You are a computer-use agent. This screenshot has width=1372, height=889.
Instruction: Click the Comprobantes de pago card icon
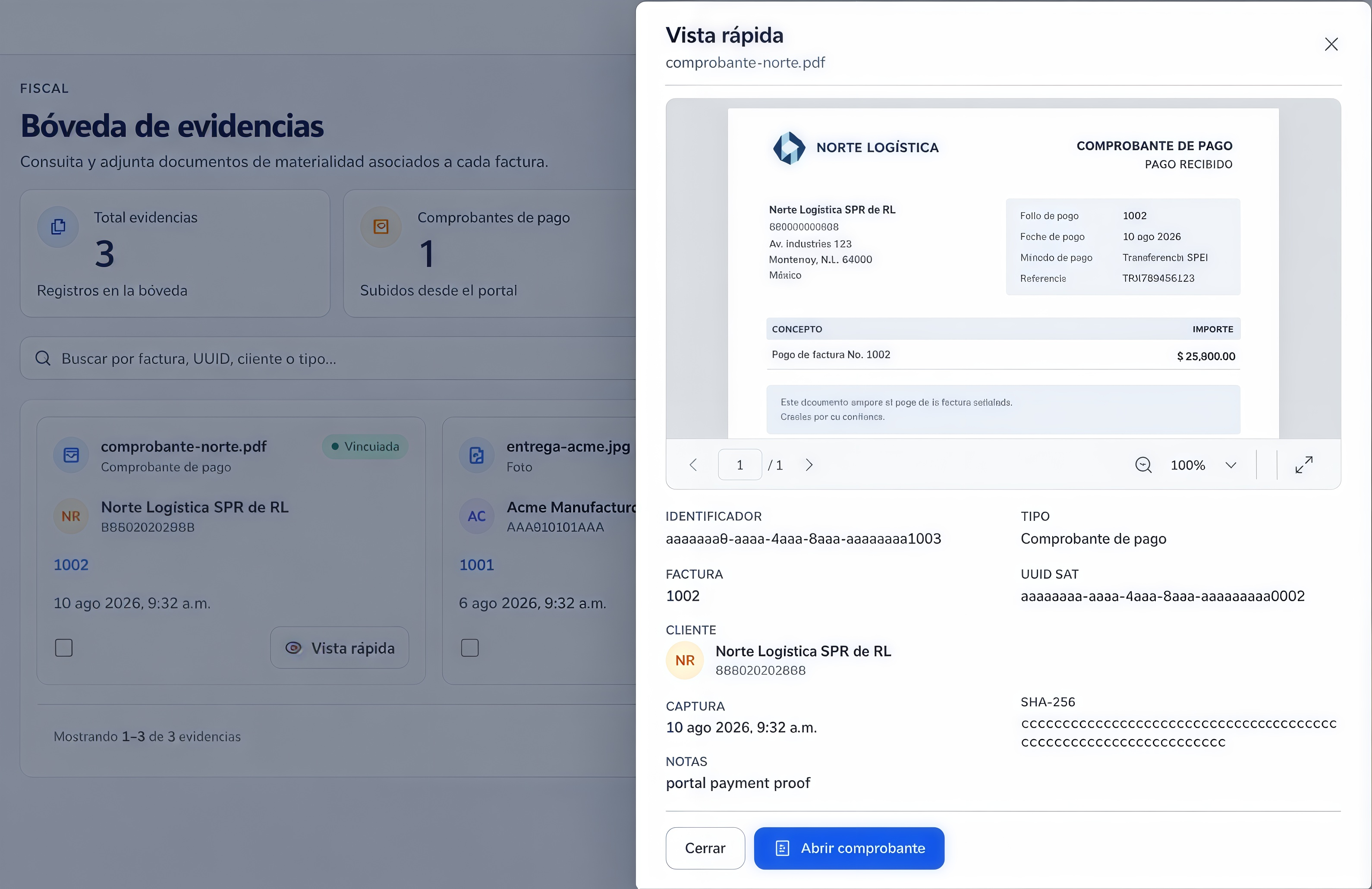coord(381,227)
